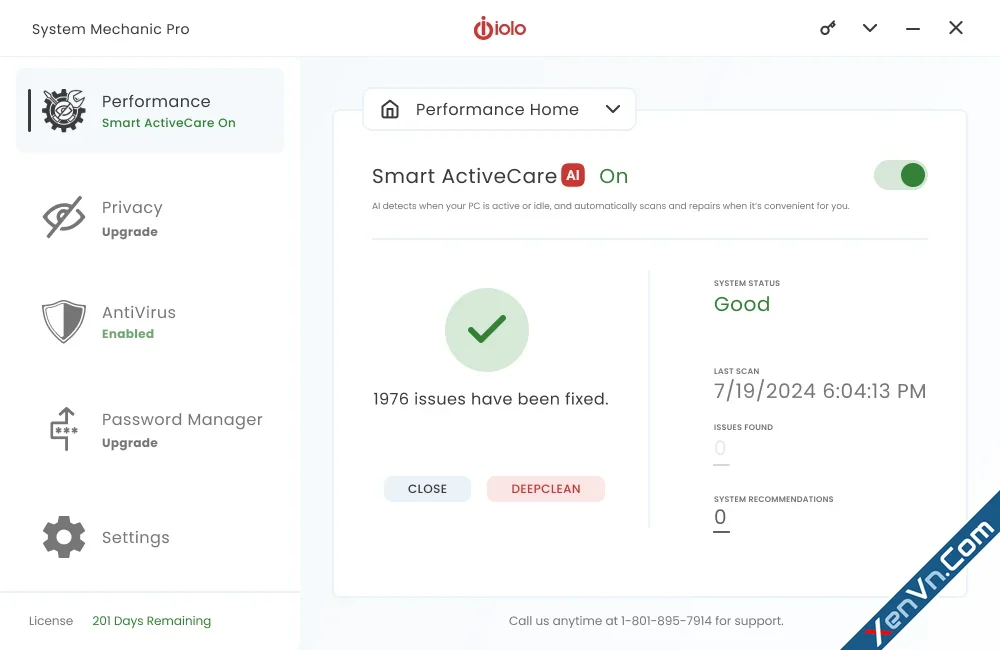Click the red AI badge
Image resolution: width=1000 pixels, height=650 pixels.
[x=573, y=175]
